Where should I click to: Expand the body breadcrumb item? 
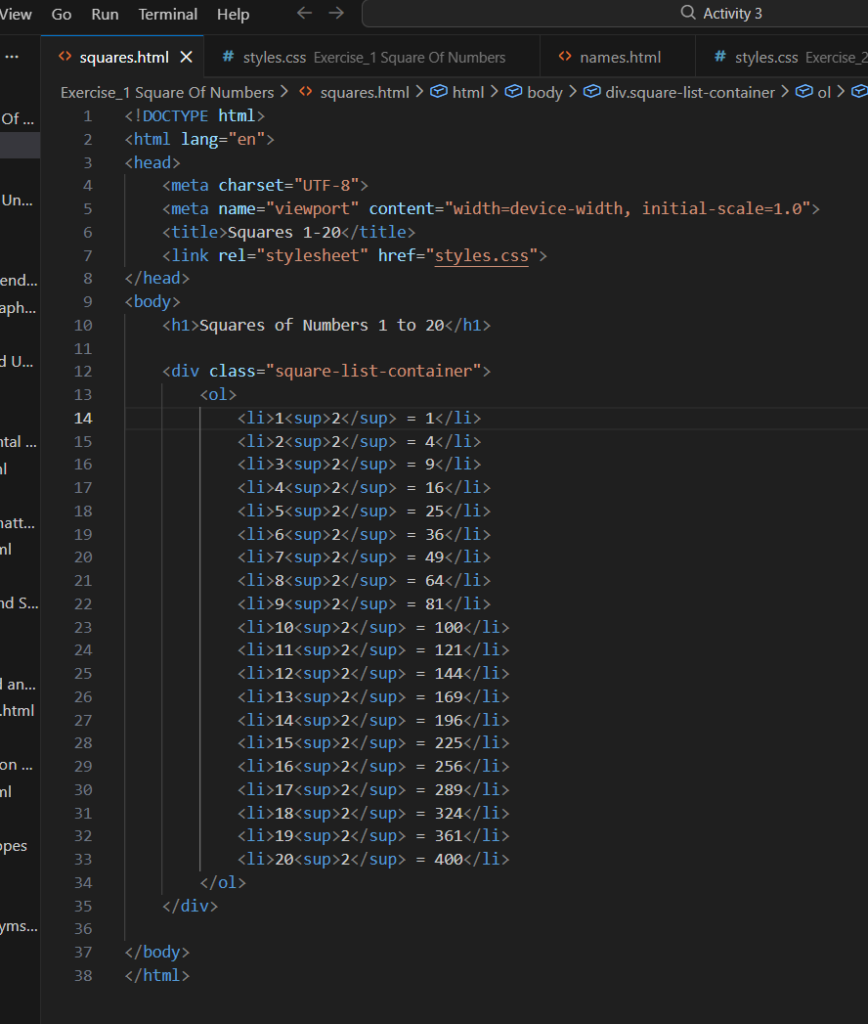pyautogui.click(x=544, y=92)
